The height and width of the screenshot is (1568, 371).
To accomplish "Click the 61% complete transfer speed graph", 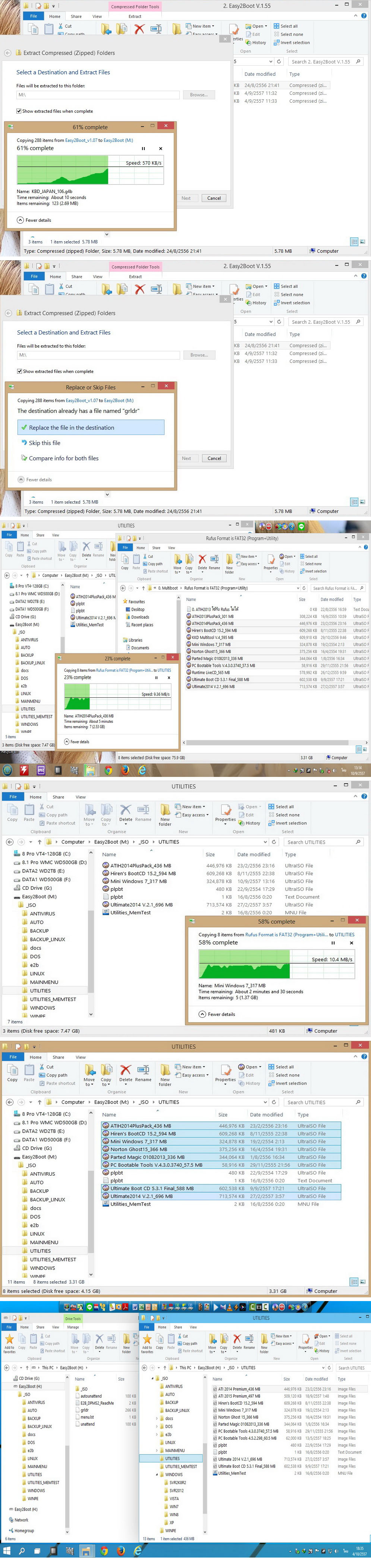I will pos(91,169).
